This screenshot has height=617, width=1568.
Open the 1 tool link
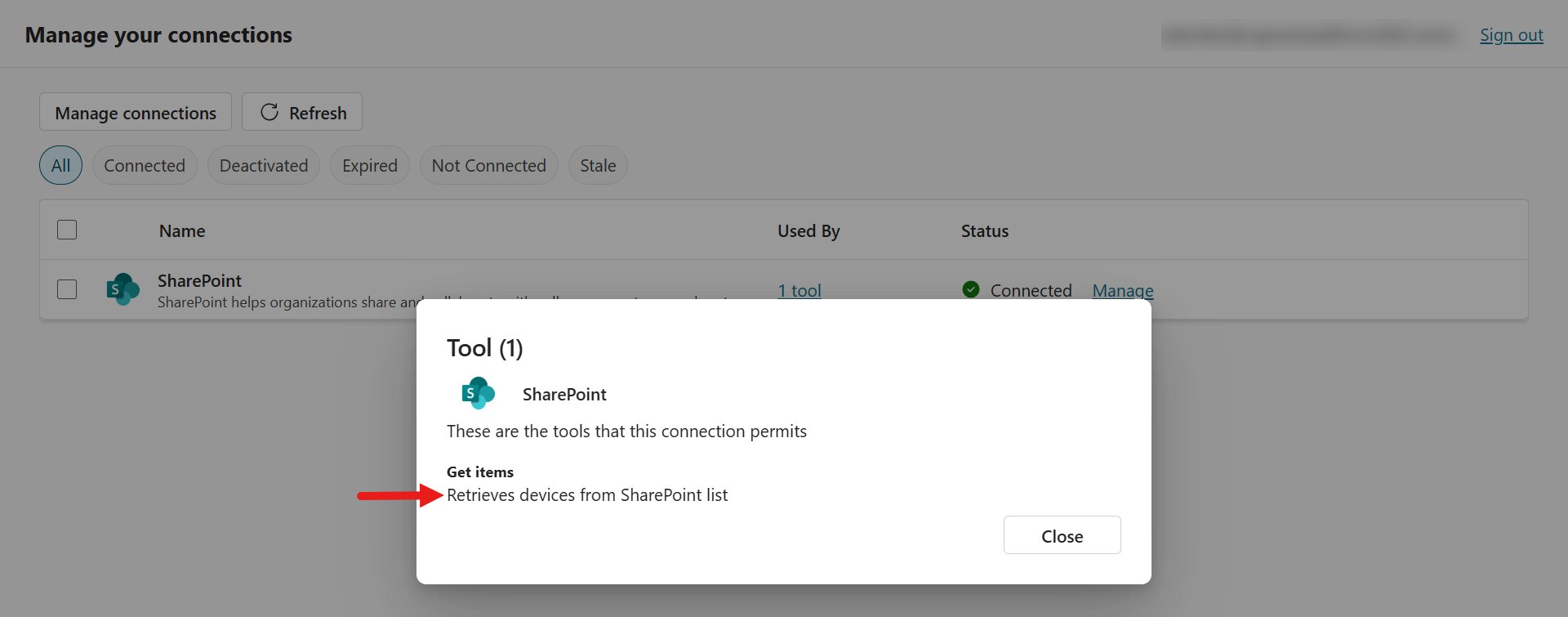800,290
